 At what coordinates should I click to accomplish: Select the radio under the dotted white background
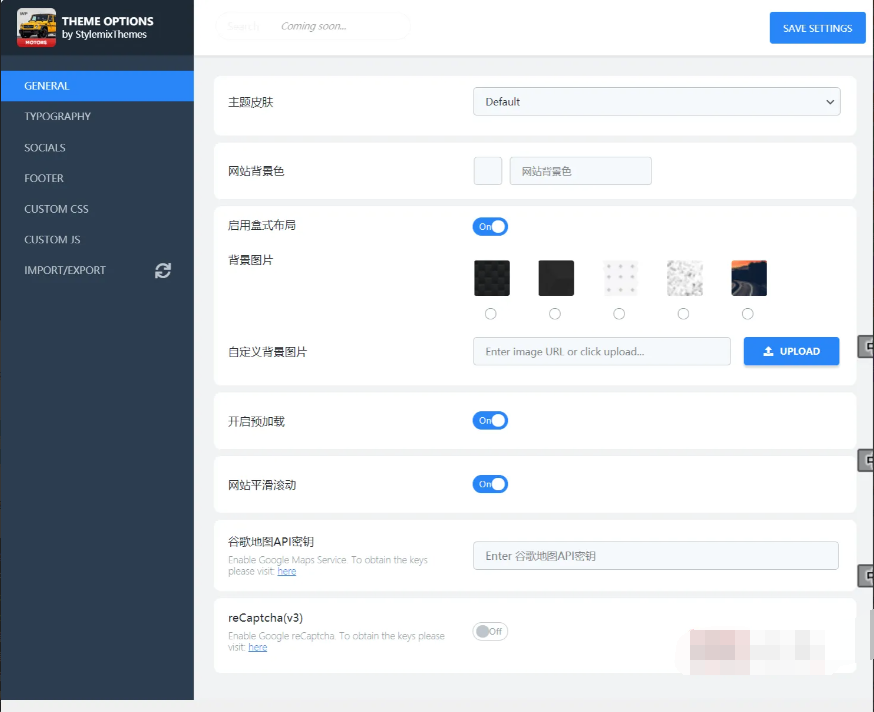[x=619, y=314]
